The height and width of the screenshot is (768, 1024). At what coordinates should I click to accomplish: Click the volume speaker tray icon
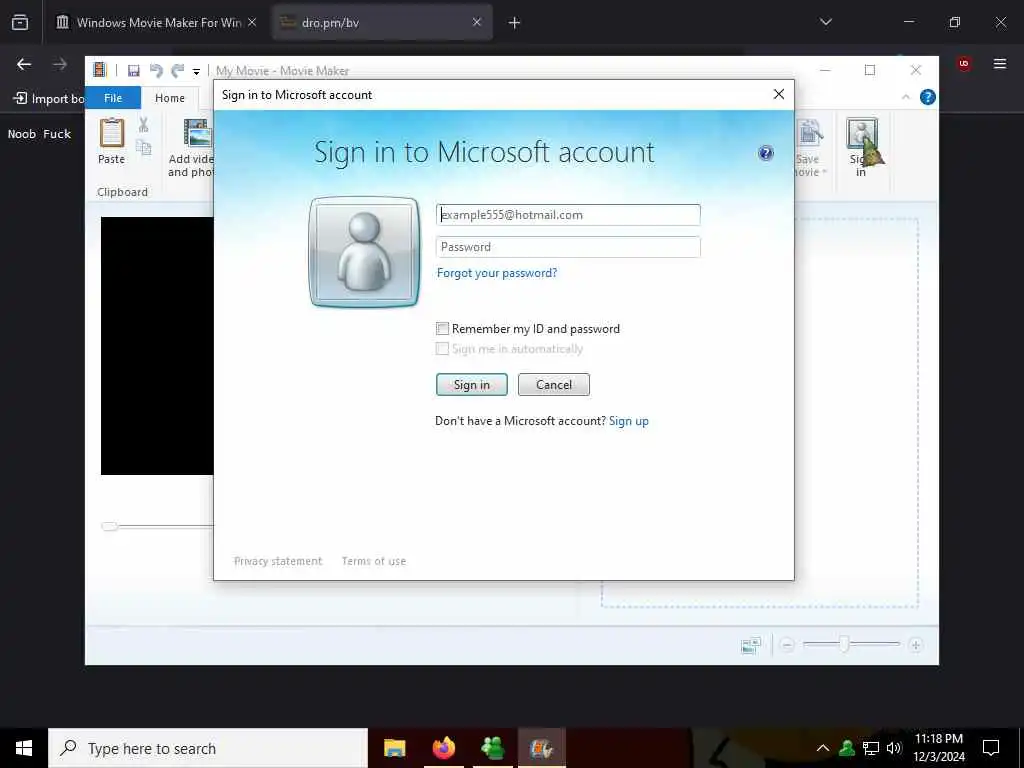coord(894,748)
